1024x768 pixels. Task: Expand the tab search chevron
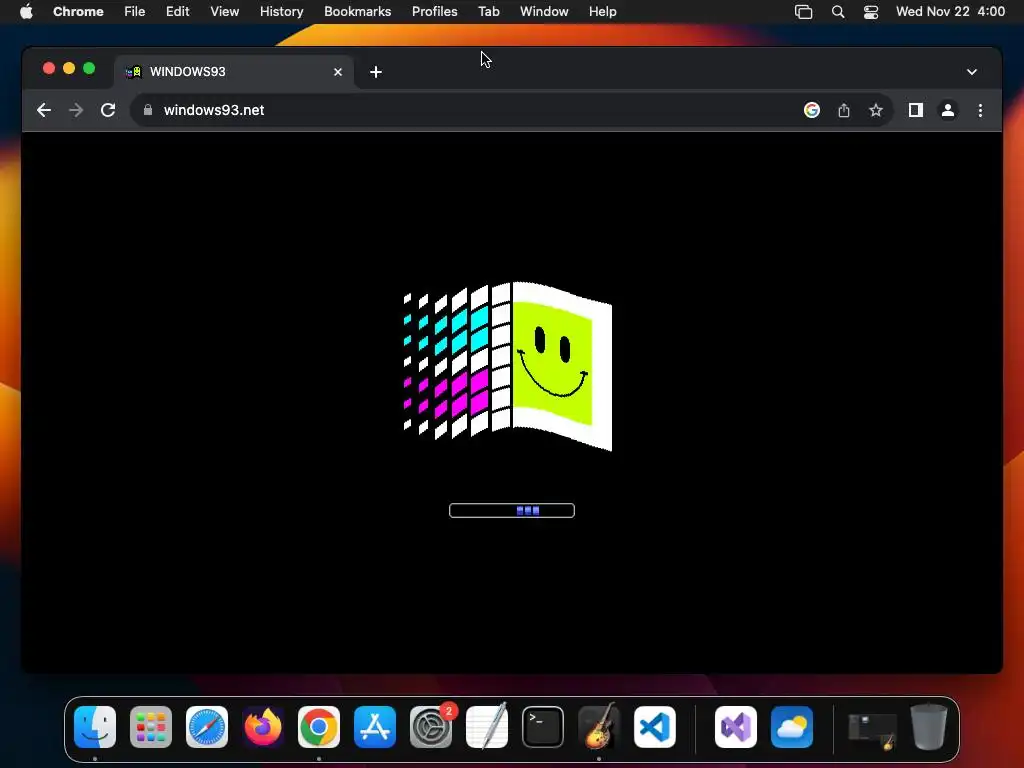pos(972,72)
